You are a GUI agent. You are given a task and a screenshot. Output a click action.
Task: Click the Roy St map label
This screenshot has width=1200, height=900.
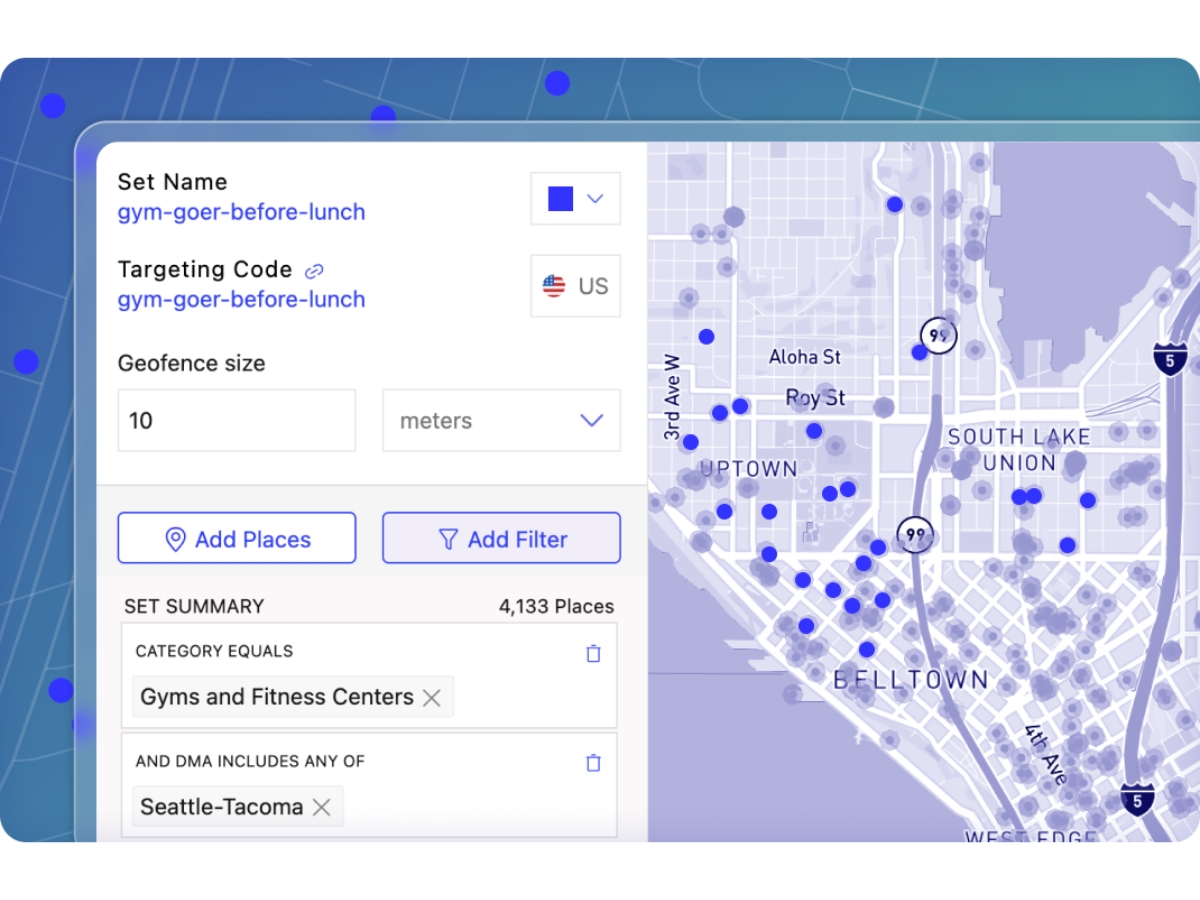coord(815,398)
